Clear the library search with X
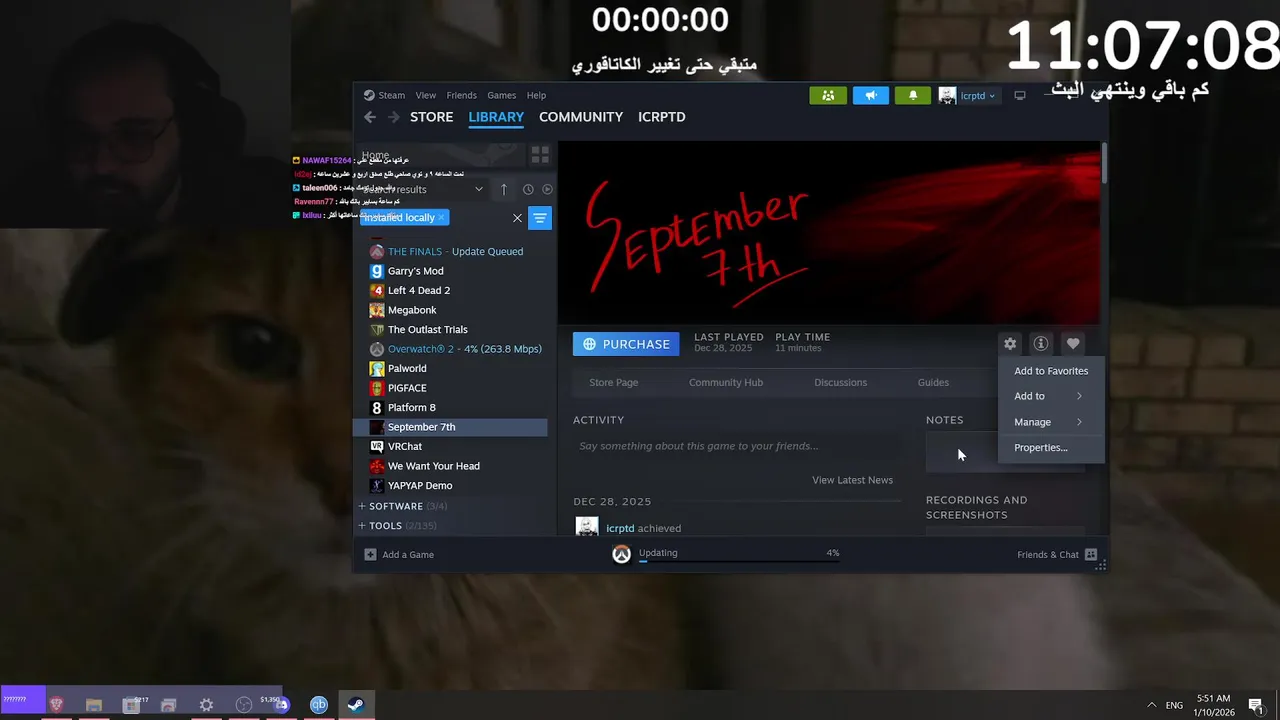The height and width of the screenshot is (720, 1280). [517, 217]
